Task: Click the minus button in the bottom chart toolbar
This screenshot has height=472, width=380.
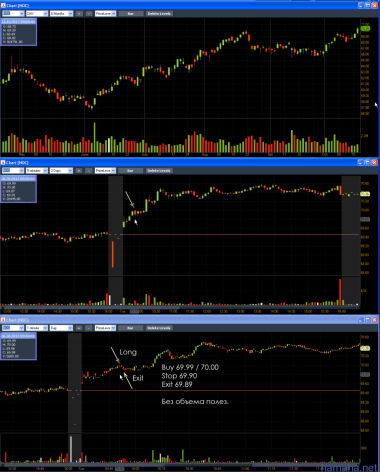Action: 89,328
